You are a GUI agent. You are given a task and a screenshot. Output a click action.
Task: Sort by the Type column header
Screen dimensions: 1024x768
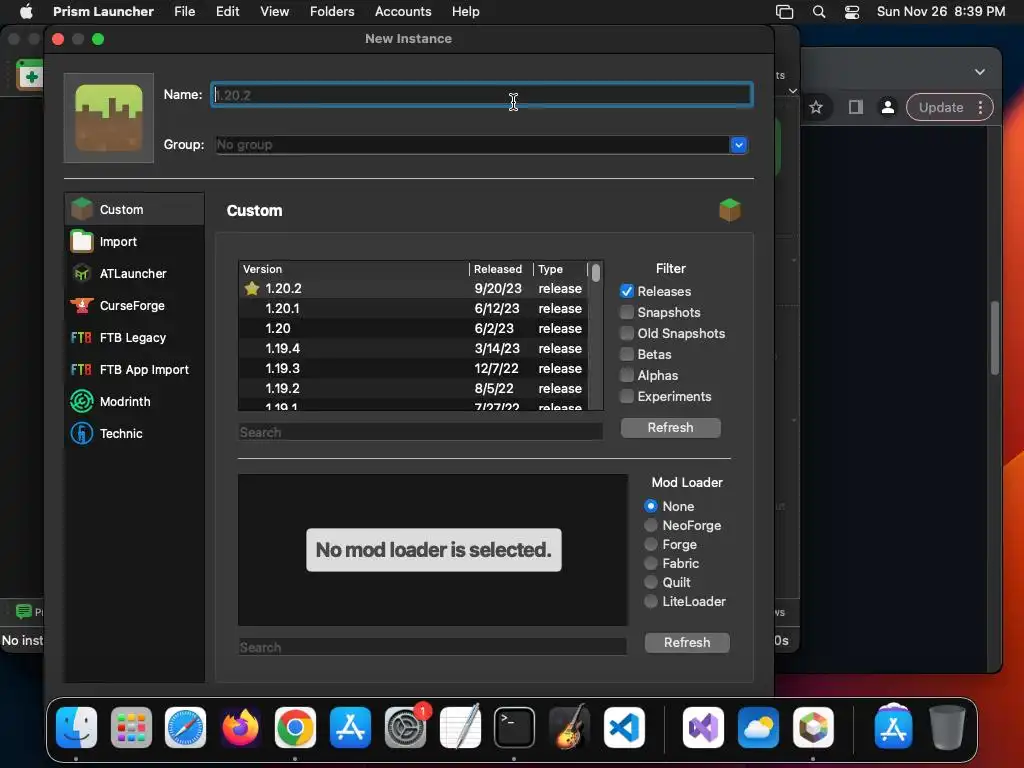pos(560,269)
